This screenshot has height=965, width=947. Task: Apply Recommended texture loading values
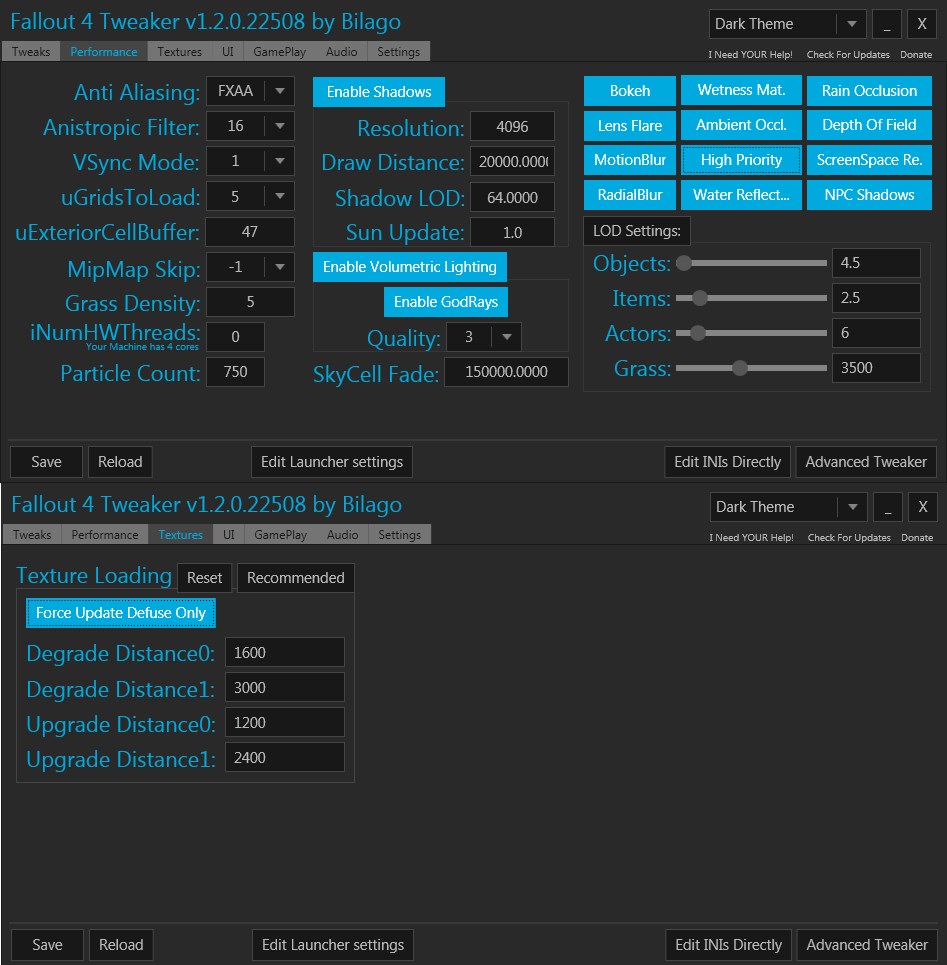tap(295, 578)
